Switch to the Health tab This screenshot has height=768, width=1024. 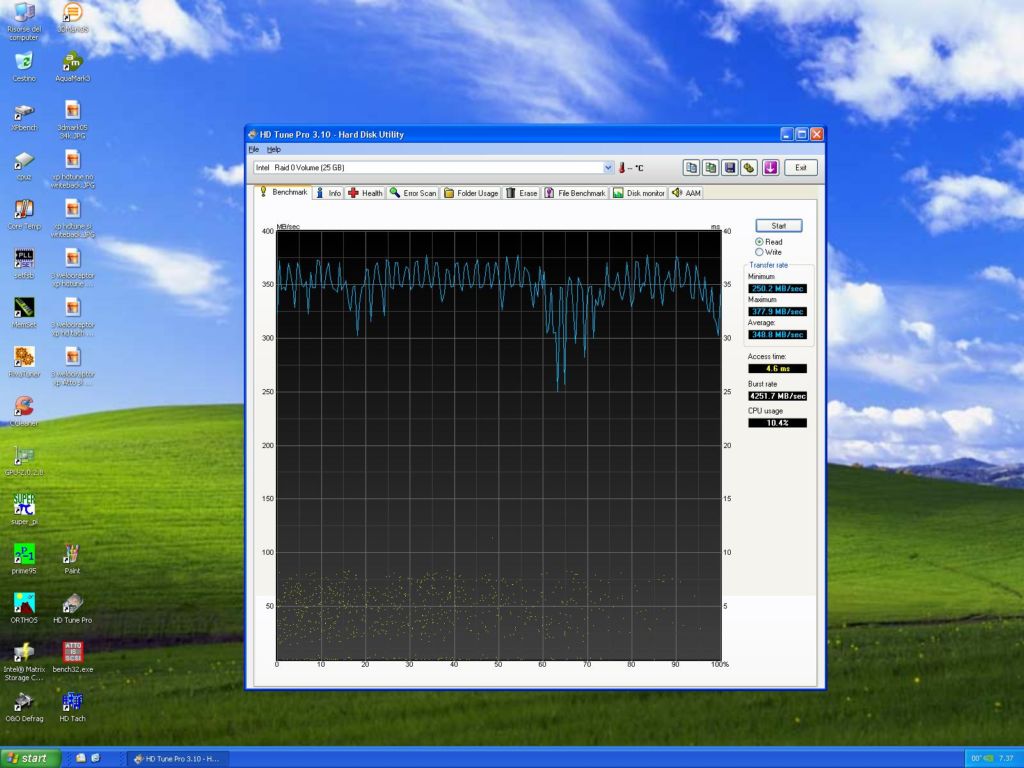click(365, 193)
